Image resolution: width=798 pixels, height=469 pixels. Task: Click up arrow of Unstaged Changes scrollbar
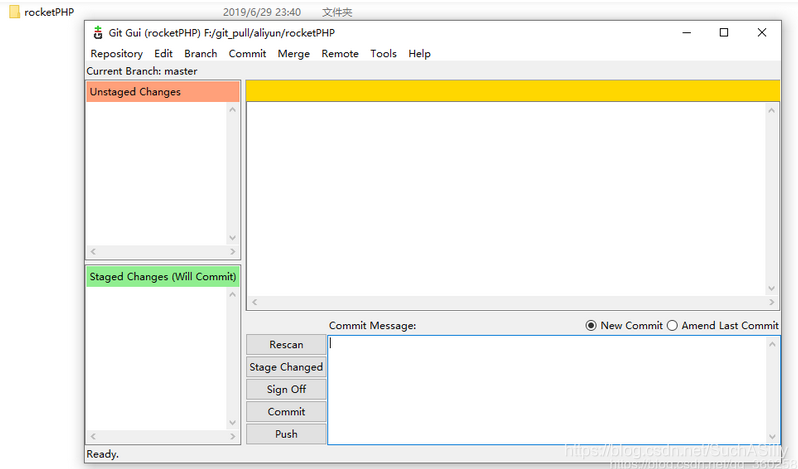click(x=233, y=109)
